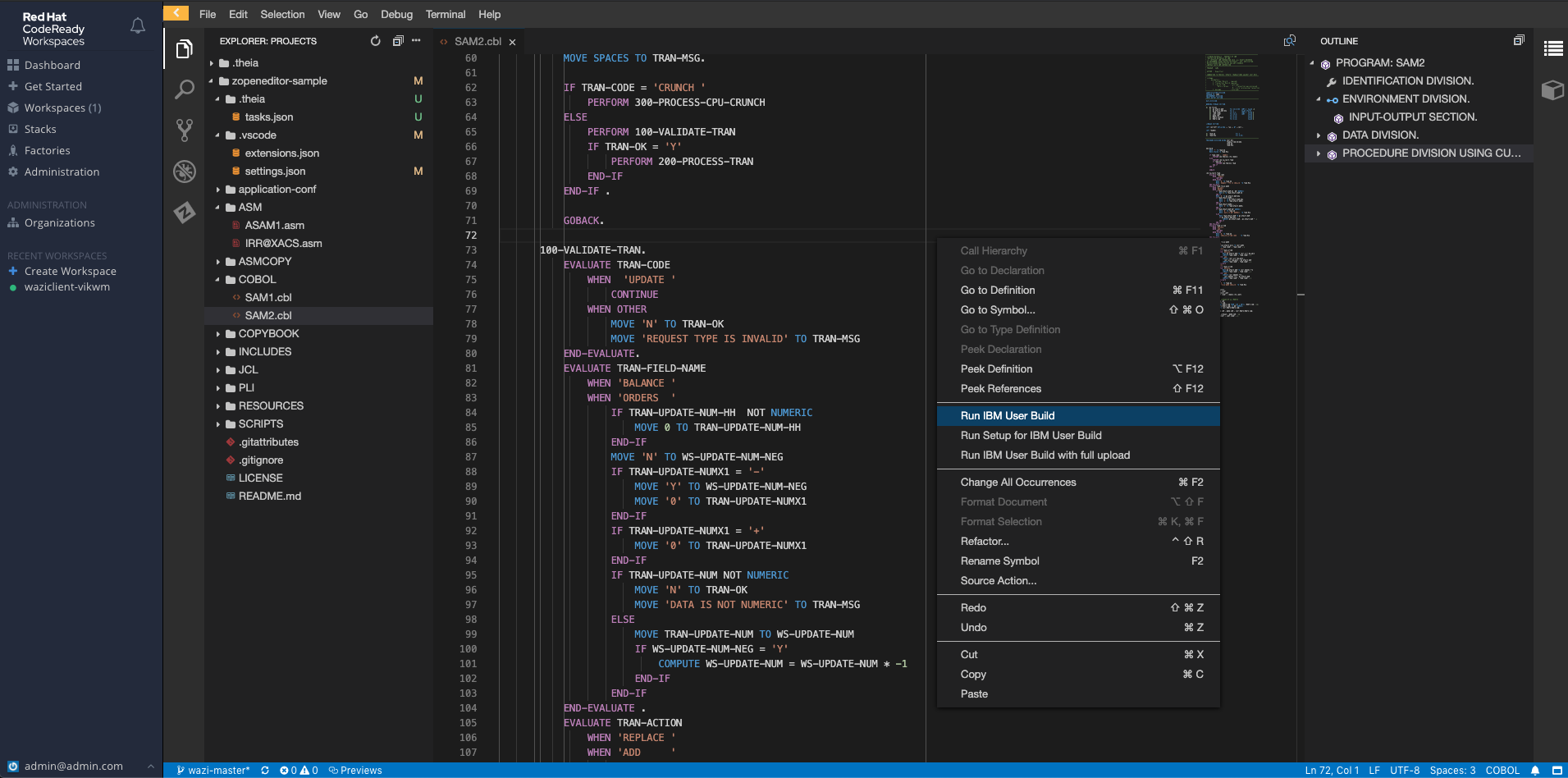Click wazi-master branch in status bar
This screenshot has height=778, width=1568.
pyautogui.click(x=213, y=771)
